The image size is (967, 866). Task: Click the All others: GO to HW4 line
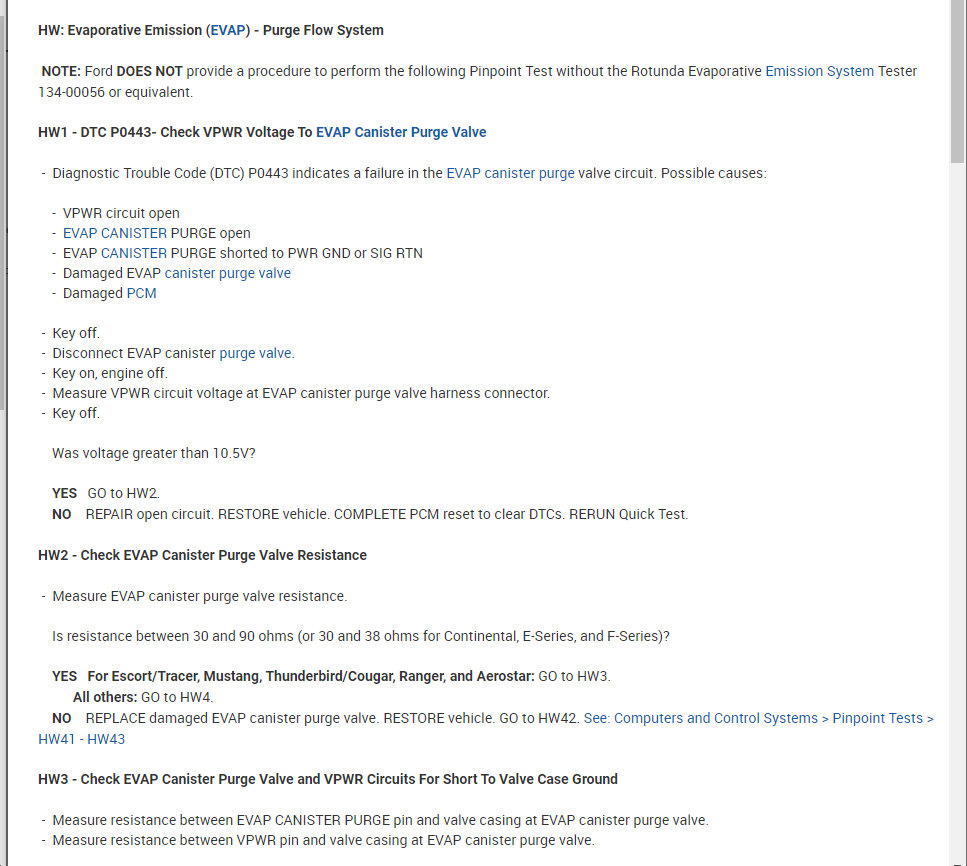point(143,697)
